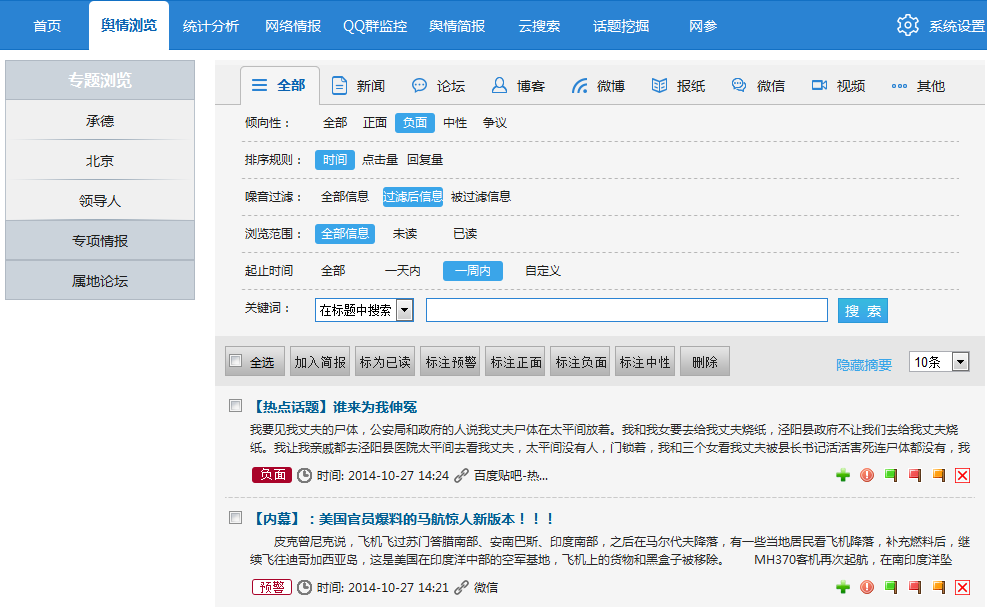Click the green plus icon on the 马航 article

click(x=843, y=588)
